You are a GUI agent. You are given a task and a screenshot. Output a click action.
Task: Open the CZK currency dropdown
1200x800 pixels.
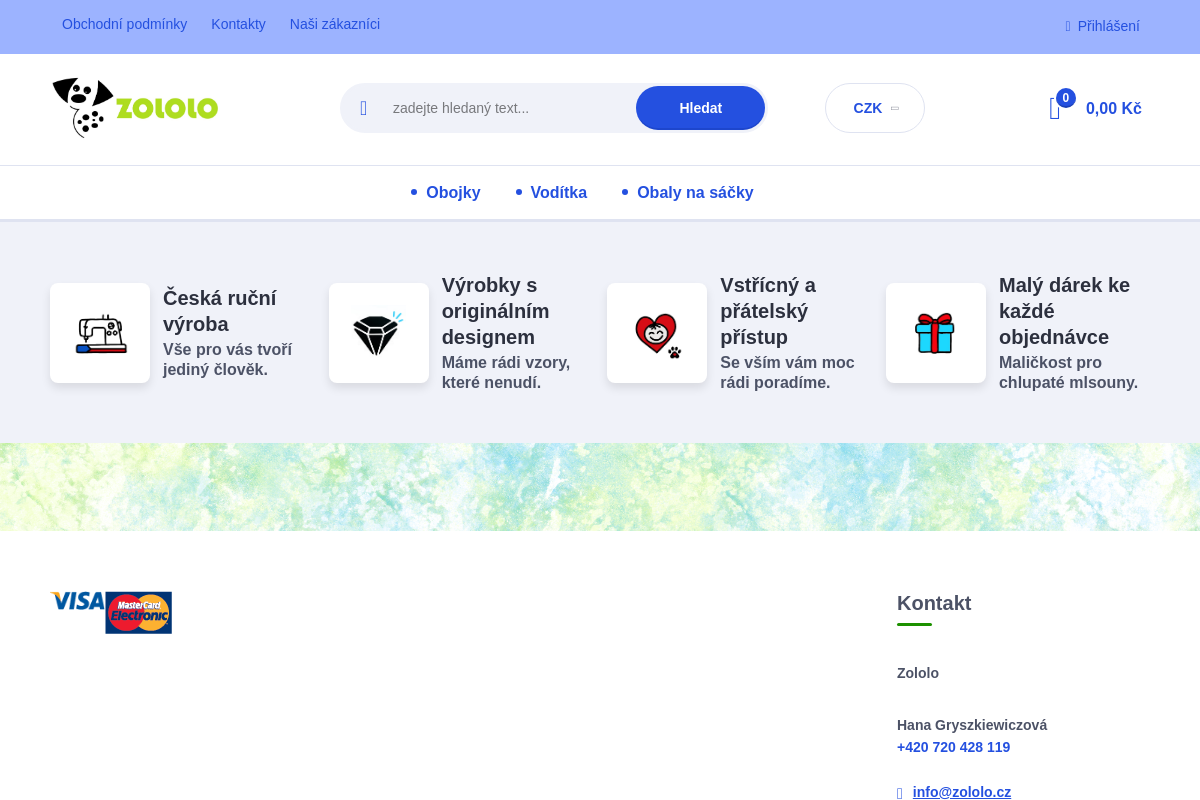[875, 108]
